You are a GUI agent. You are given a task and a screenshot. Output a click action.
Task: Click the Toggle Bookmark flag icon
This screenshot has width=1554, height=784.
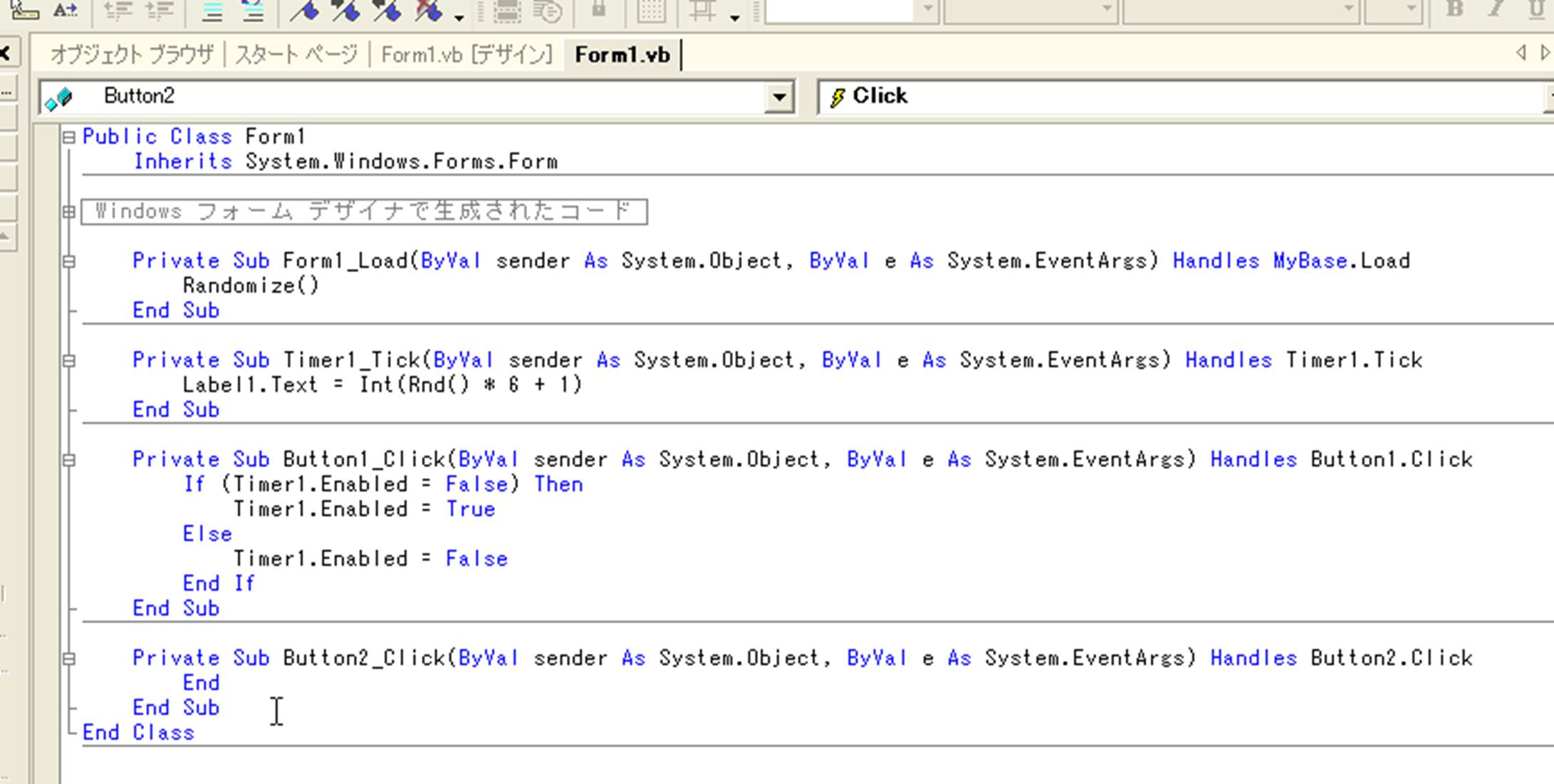click(305, 10)
